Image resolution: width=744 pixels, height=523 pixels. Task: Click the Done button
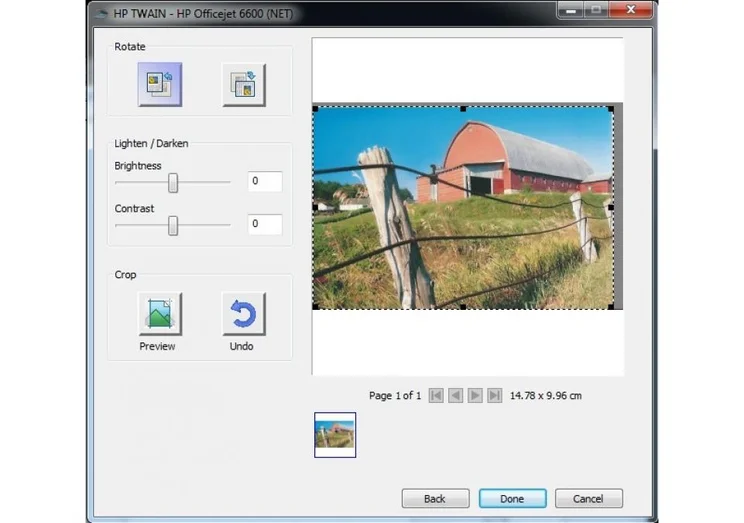[512, 498]
